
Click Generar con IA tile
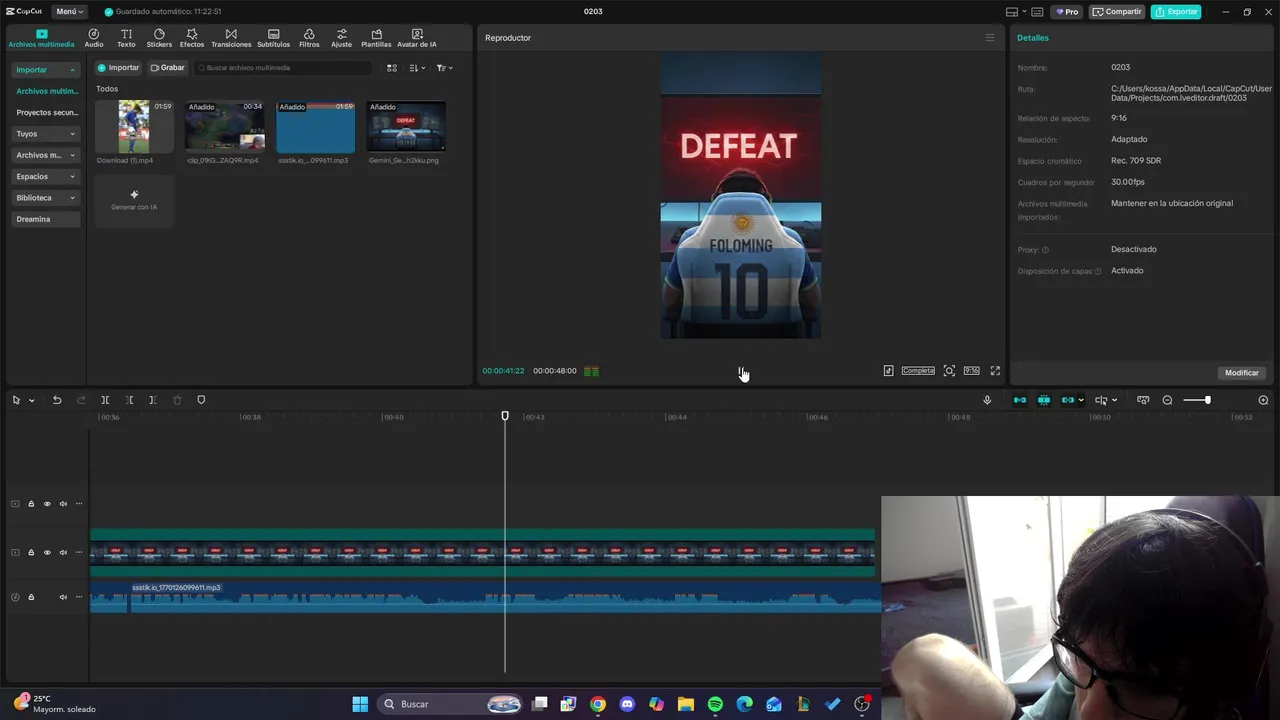pyautogui.click(x=134, y=200)
